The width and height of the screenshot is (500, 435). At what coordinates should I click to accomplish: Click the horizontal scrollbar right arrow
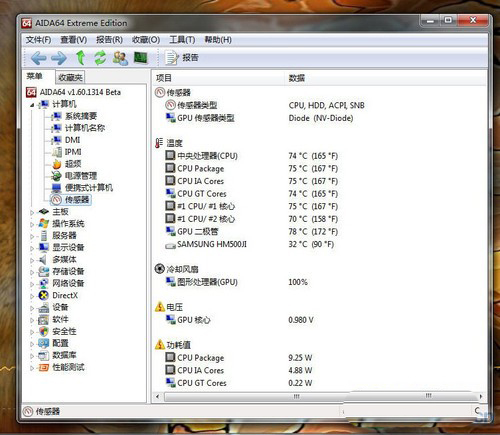tap(481, 396)
